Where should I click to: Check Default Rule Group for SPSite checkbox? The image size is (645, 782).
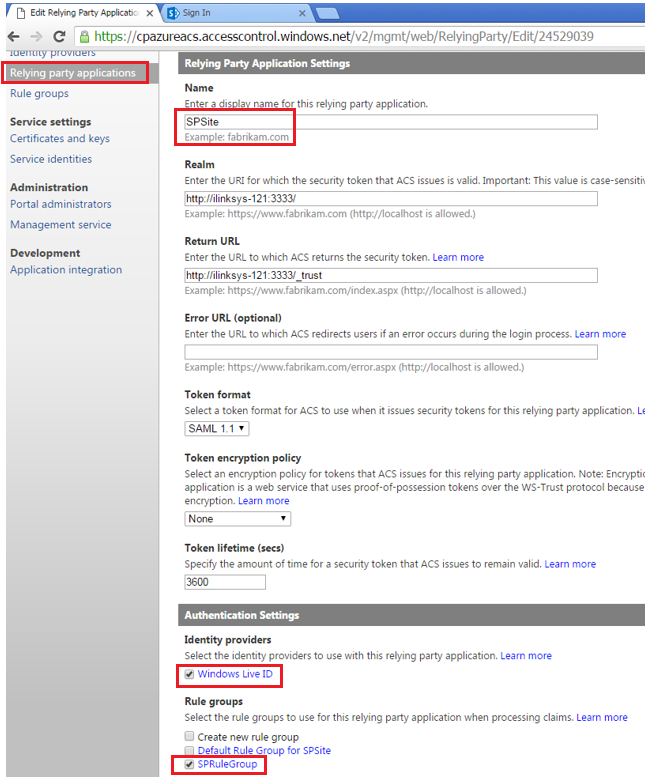(x=189, y=750)
